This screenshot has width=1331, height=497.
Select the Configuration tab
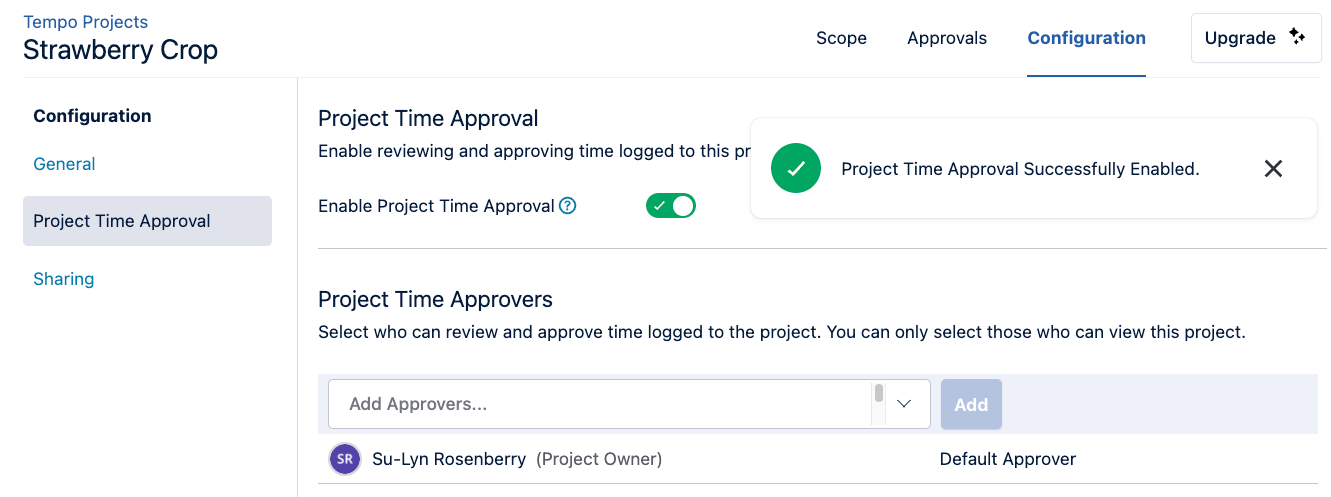tap(1086, 38)
